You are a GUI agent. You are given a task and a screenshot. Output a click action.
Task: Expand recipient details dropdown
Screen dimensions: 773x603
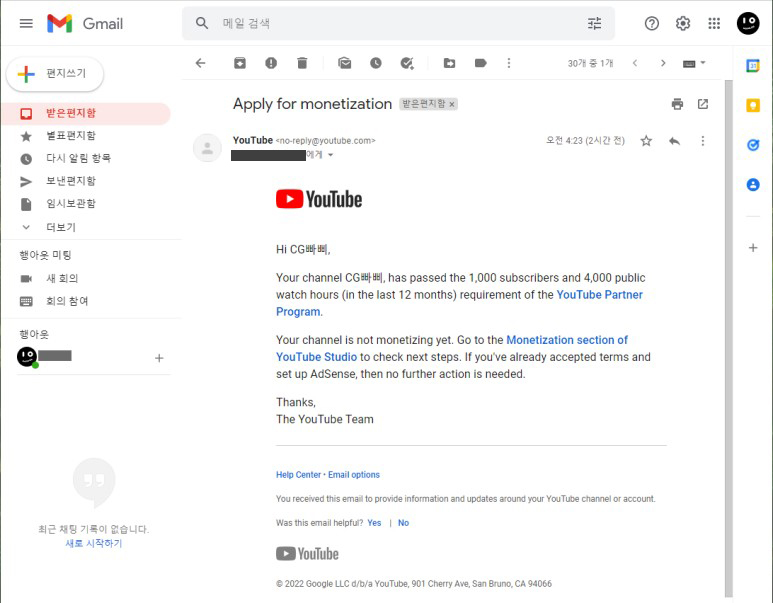click(x=331, y=155)
